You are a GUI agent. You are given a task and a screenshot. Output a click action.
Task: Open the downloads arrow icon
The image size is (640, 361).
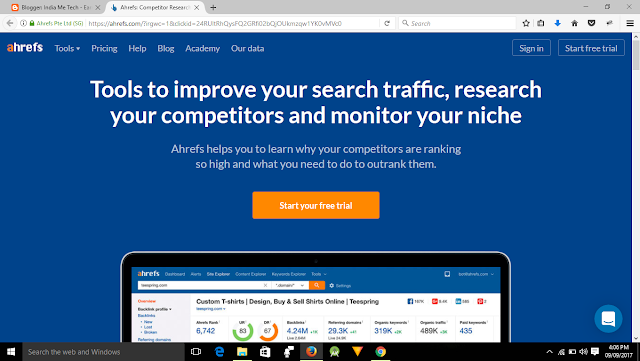tap(558, 23)
